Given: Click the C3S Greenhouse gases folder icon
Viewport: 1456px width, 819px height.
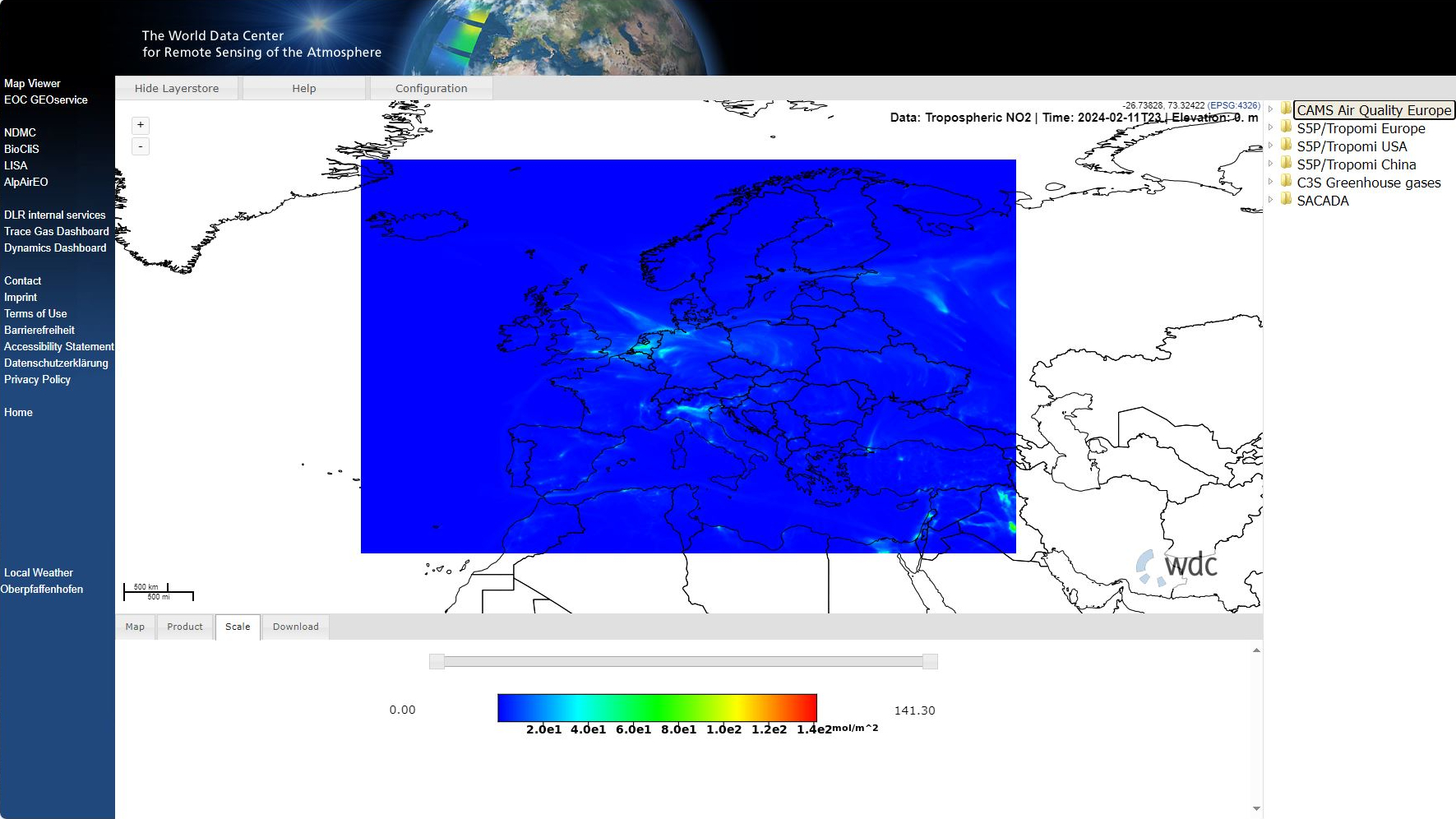Looking at the screenshot, I should tap(1286, 182).
